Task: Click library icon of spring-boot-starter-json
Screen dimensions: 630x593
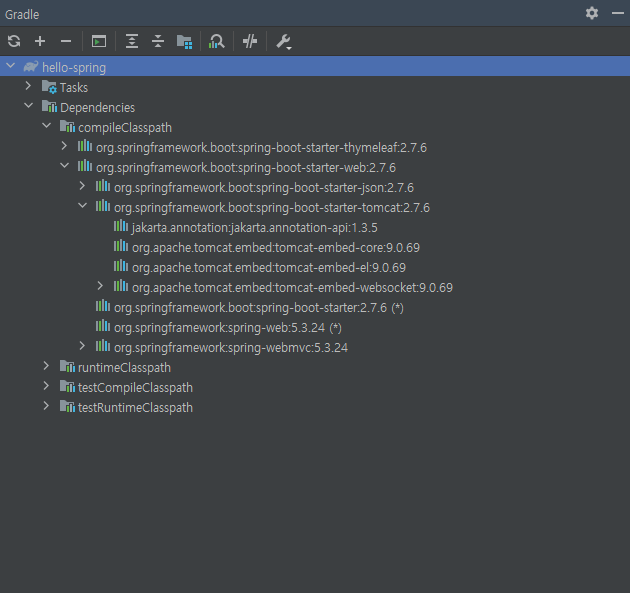Action: pos(103,186)
